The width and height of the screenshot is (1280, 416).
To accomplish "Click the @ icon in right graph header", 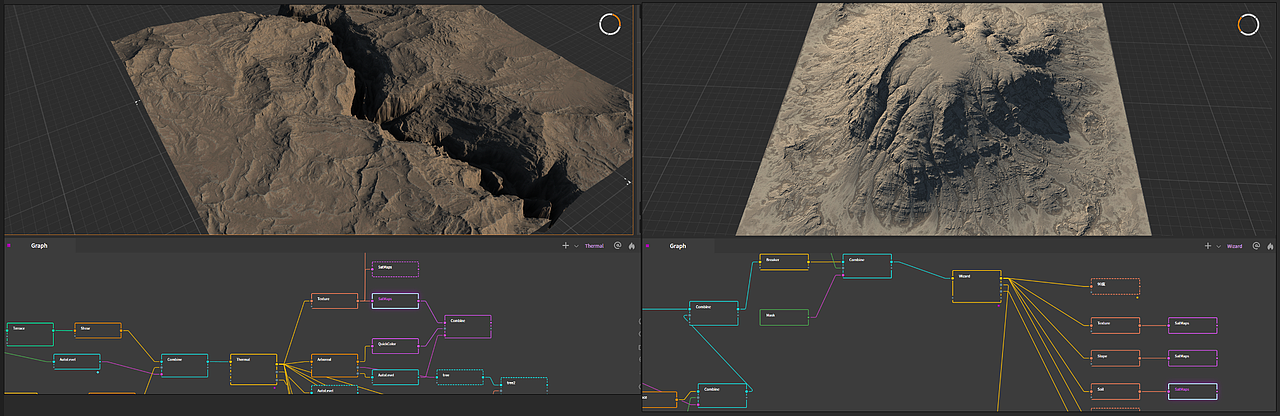I will click(x=1256, y=246).
